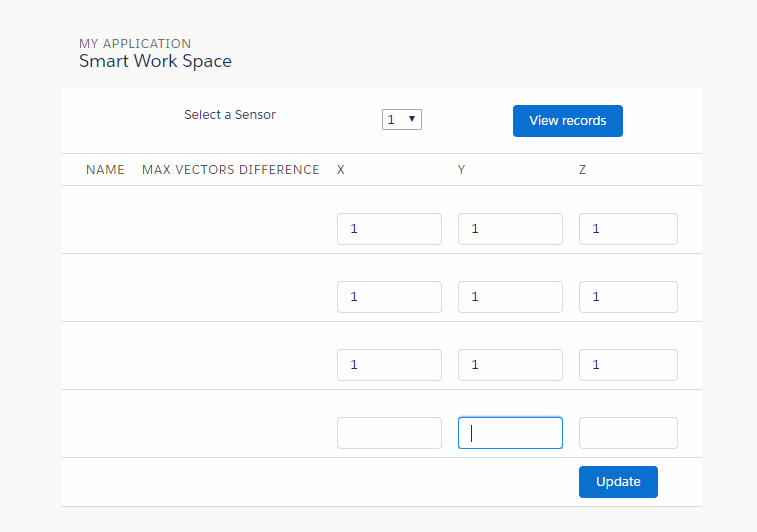The width and height of the screenshot is (757, 532).
Task: Focus the Y field in second row
Action: 510,297
